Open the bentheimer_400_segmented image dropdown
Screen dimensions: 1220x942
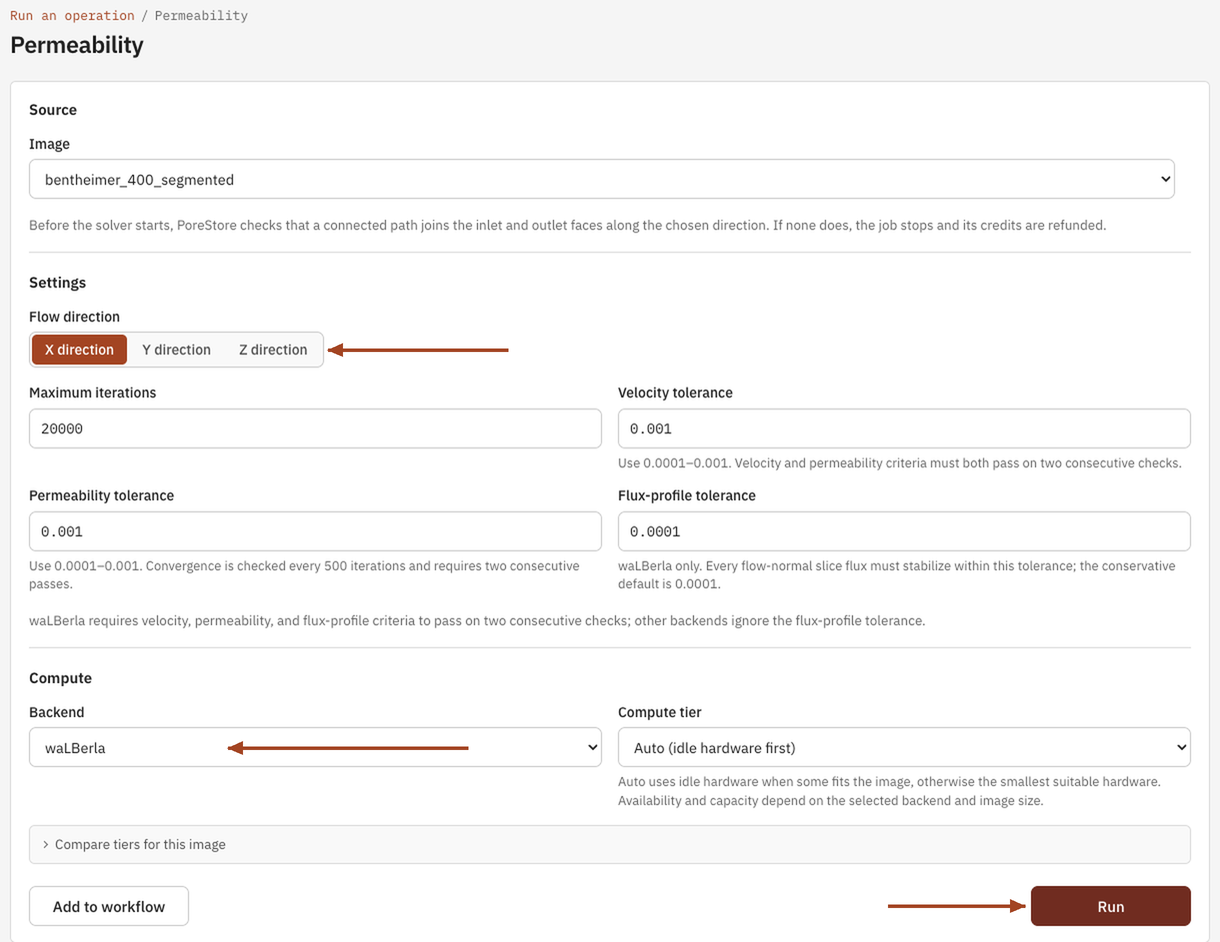coord(602,179)
